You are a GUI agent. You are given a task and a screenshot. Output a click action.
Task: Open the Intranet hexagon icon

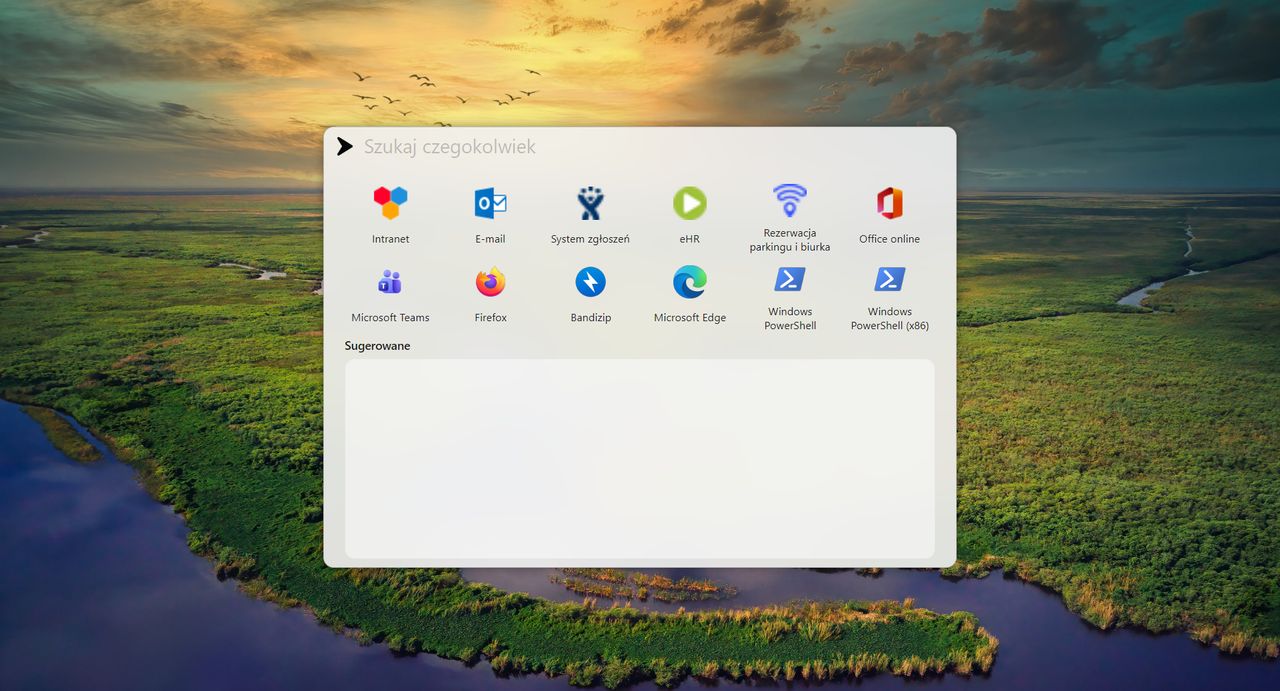[390, 203]
